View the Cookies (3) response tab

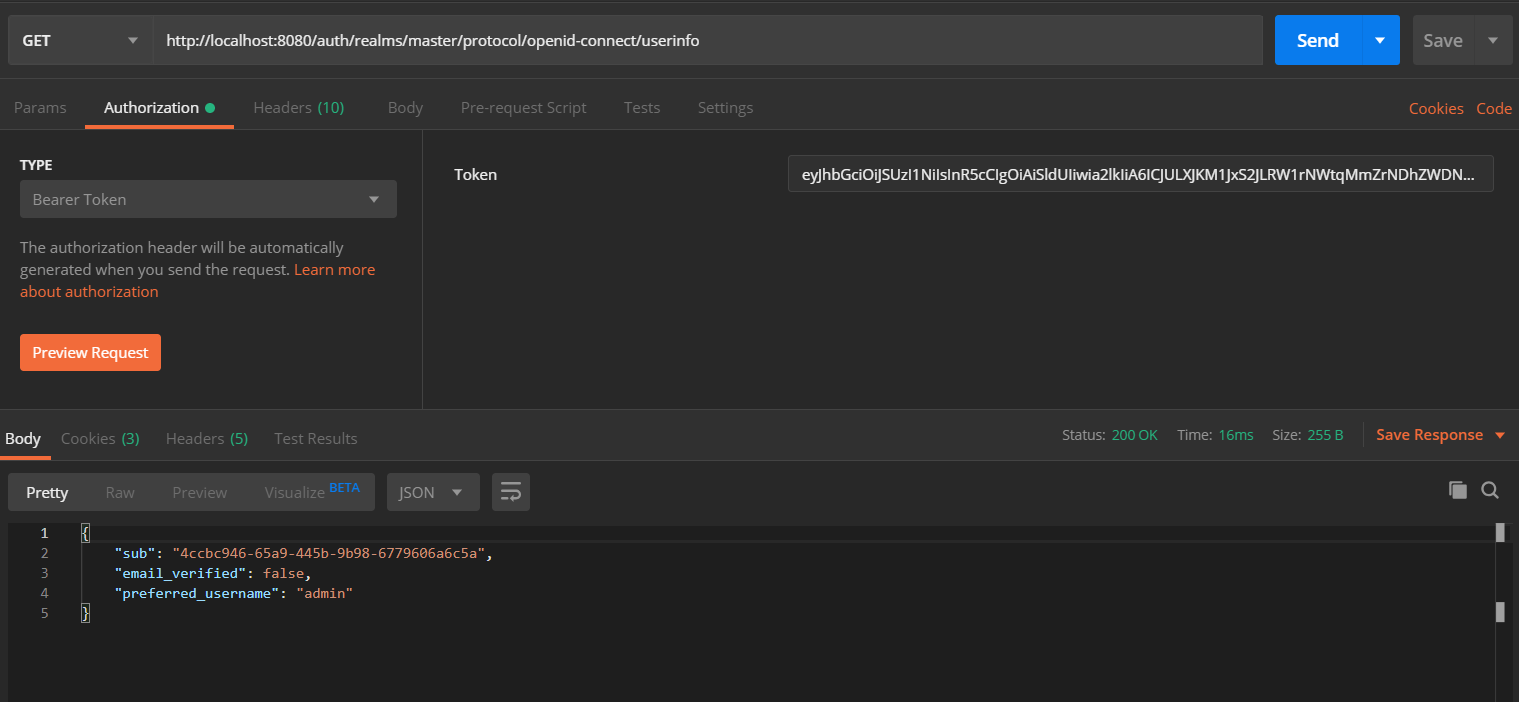99,438
